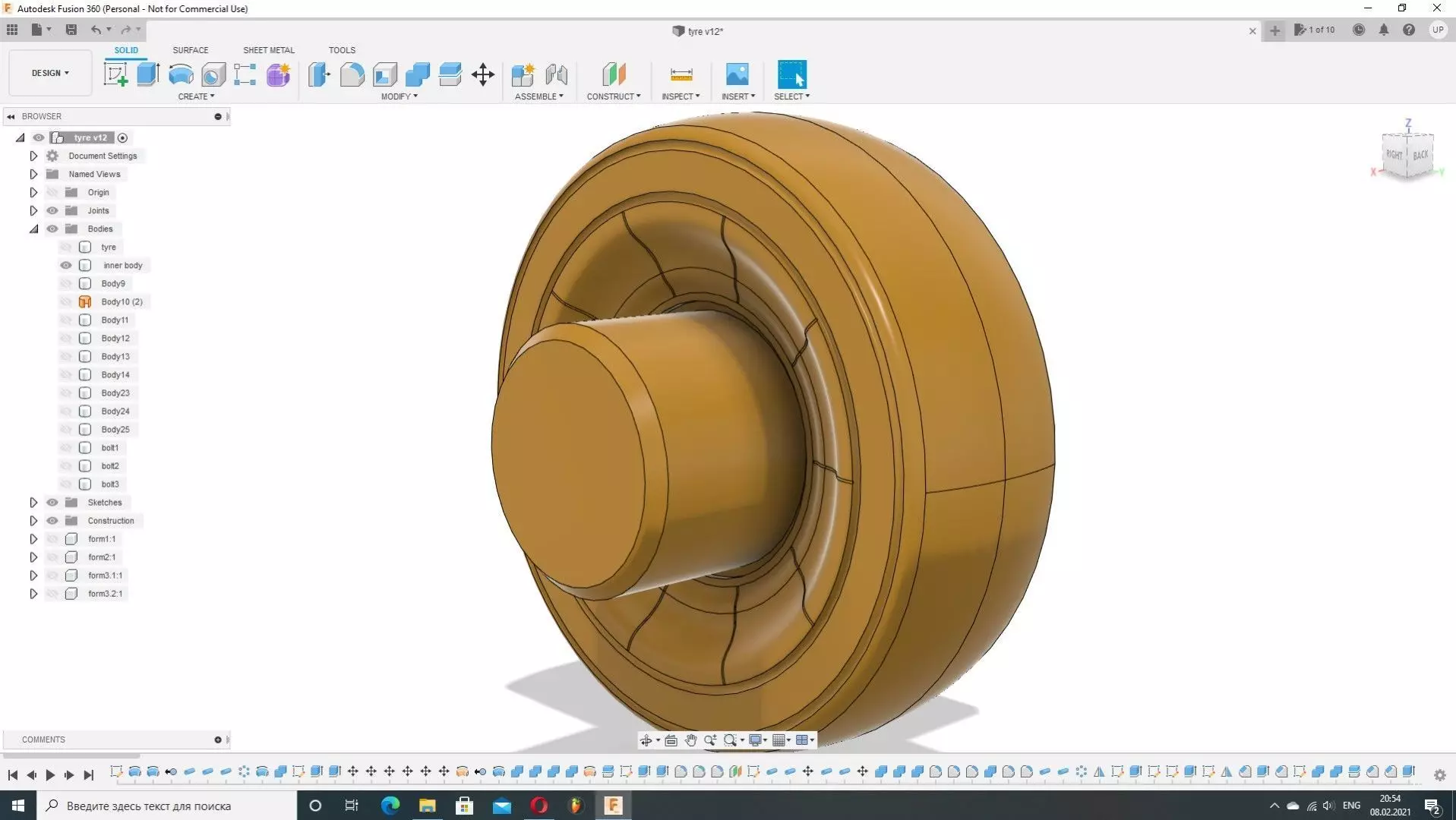1456x820 pixels.
Task: Click the Insert image icon
Action: click(x=737, y=74)
